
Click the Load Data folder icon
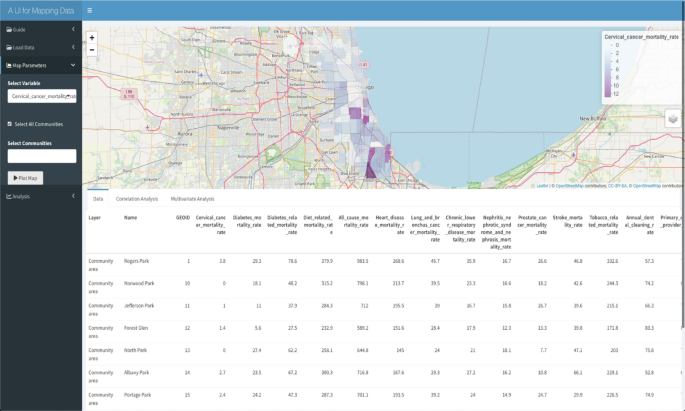pos(9,47)
